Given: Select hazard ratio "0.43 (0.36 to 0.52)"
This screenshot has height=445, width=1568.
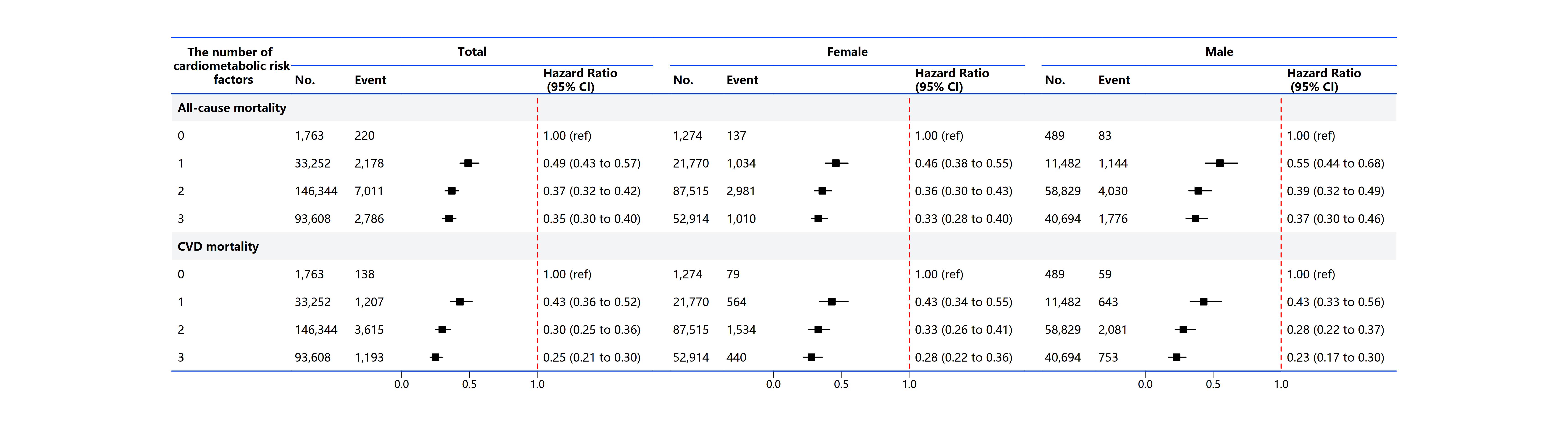Looking at the screenshot, I should [x=592, y=303].
